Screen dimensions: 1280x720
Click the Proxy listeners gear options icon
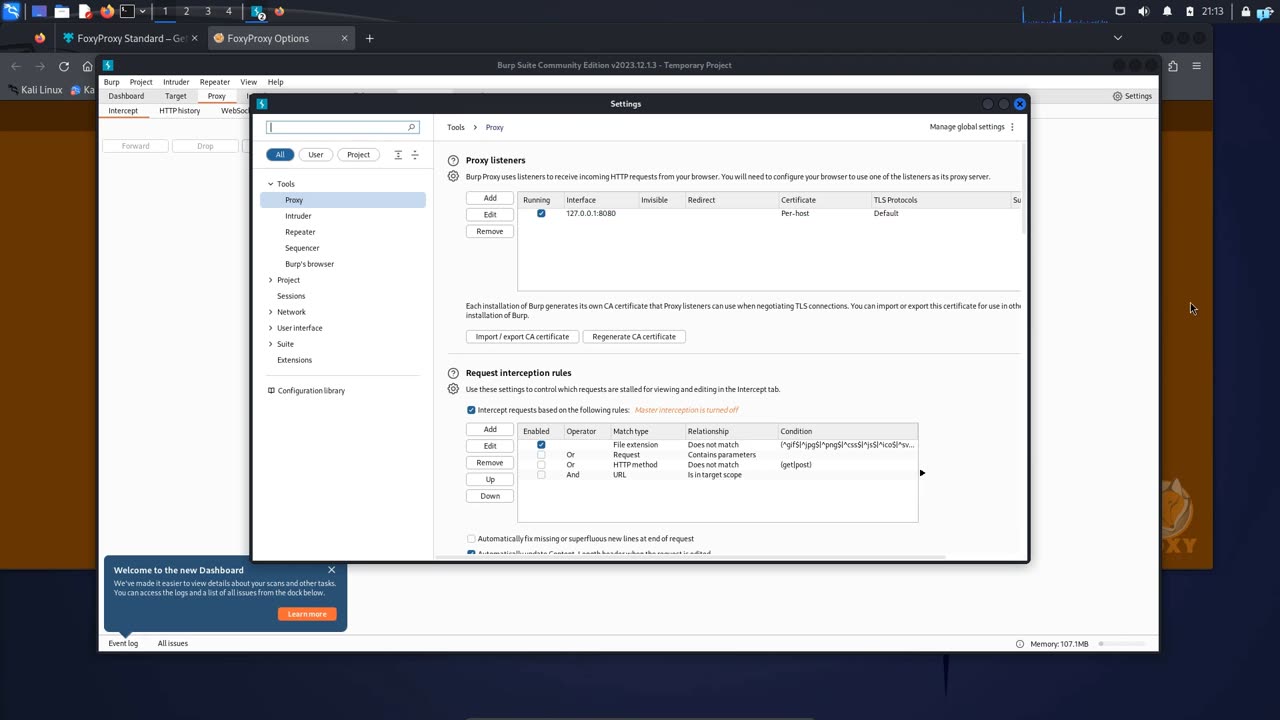coord(453,176)
